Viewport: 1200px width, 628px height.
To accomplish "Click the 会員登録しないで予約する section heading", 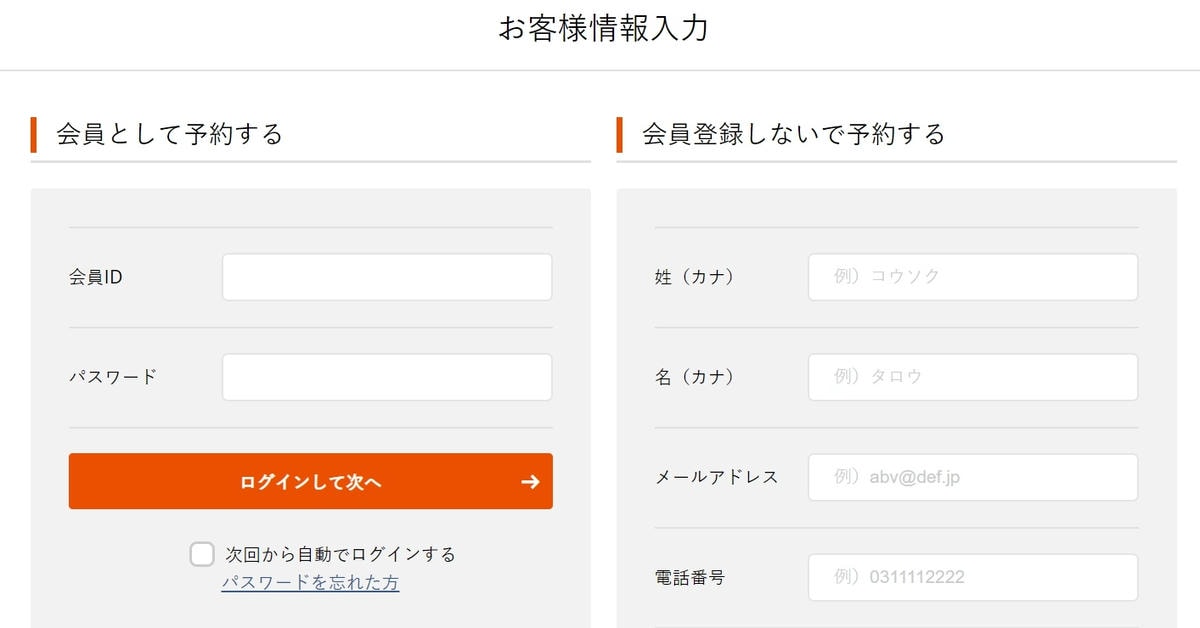I will (794, 134).
